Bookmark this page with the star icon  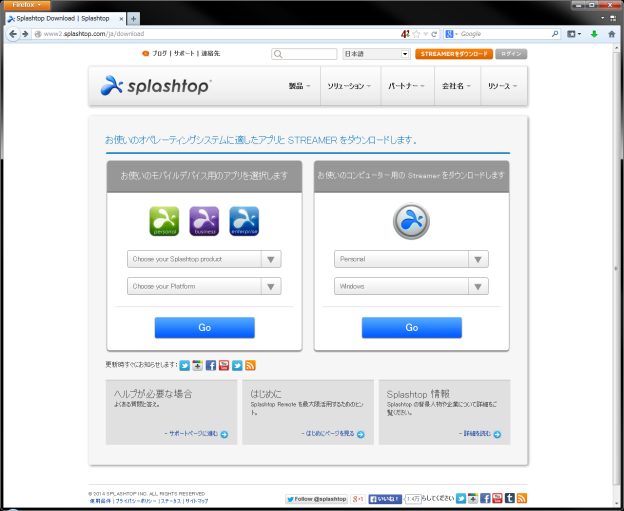pyautogui.click(x=416, y=34)
